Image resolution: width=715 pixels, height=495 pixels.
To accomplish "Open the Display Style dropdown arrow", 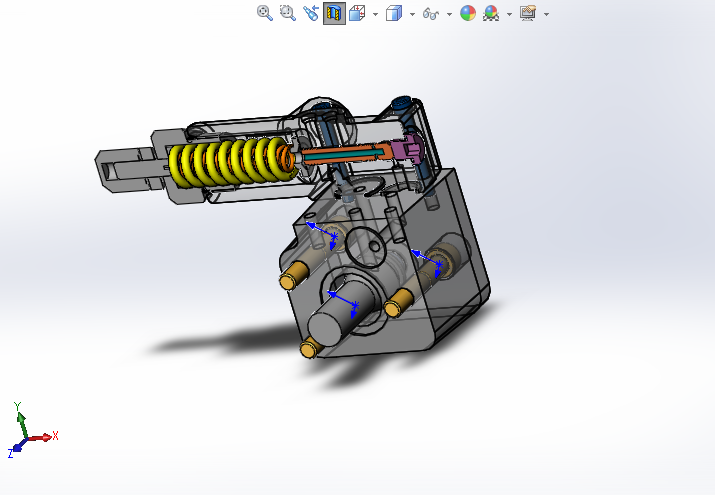I will 412,14.
